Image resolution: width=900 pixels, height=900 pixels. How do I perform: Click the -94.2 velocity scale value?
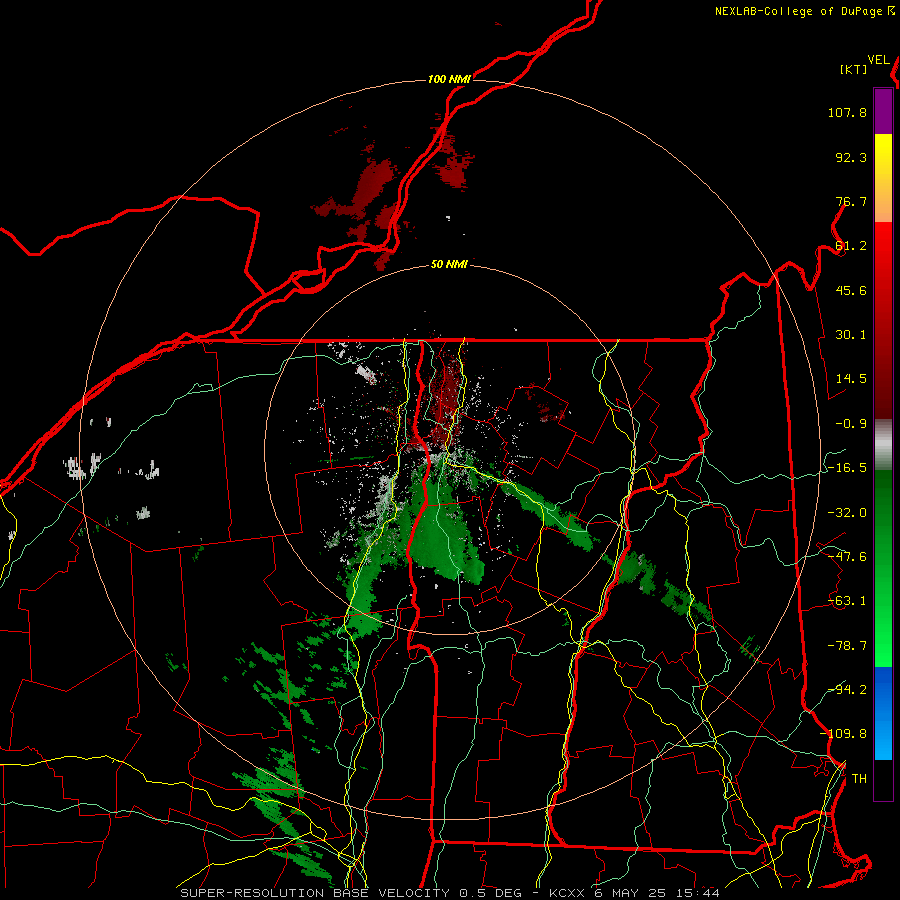click(847, 690)
